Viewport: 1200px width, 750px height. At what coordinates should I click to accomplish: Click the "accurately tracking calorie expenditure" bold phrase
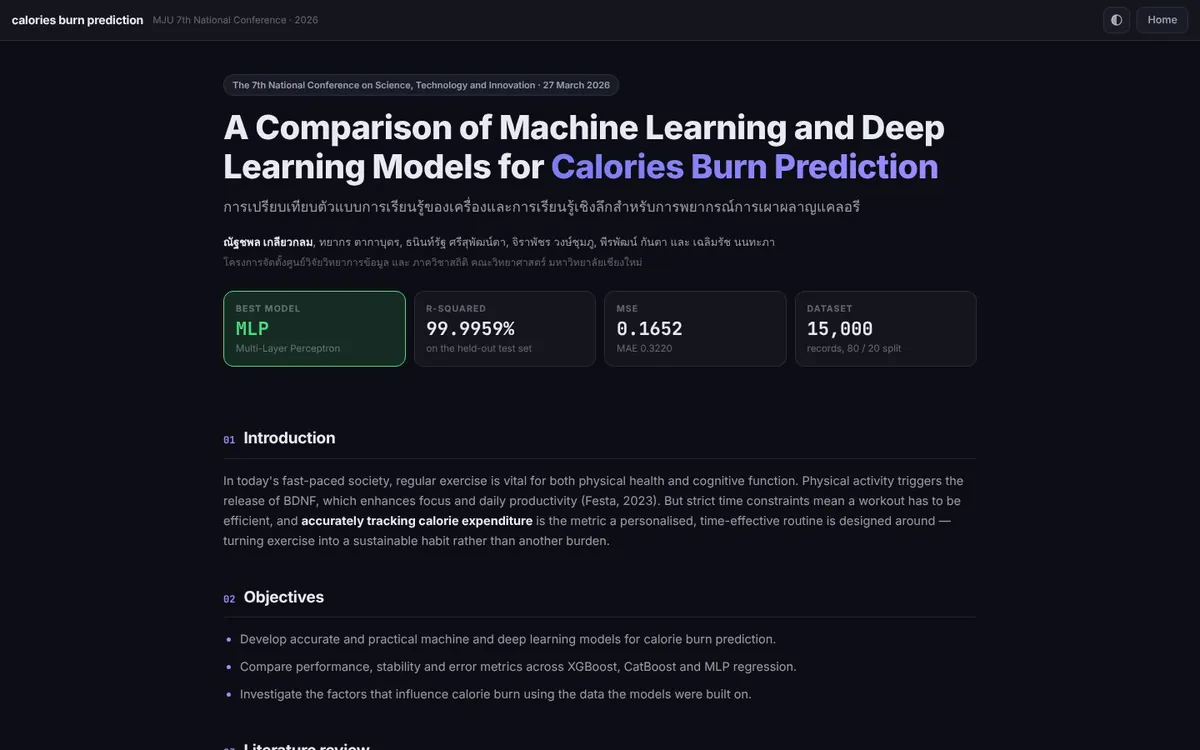[417, 521]
